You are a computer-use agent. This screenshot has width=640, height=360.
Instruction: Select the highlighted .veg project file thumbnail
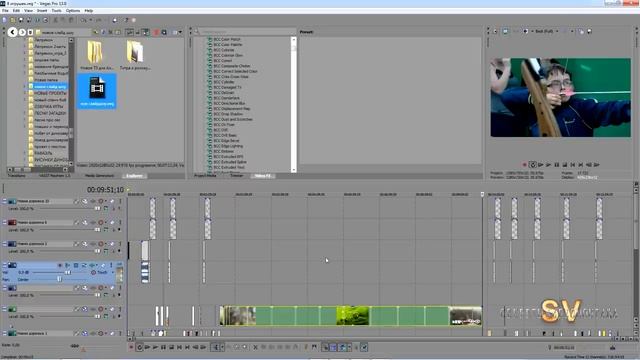coord(97,91)
